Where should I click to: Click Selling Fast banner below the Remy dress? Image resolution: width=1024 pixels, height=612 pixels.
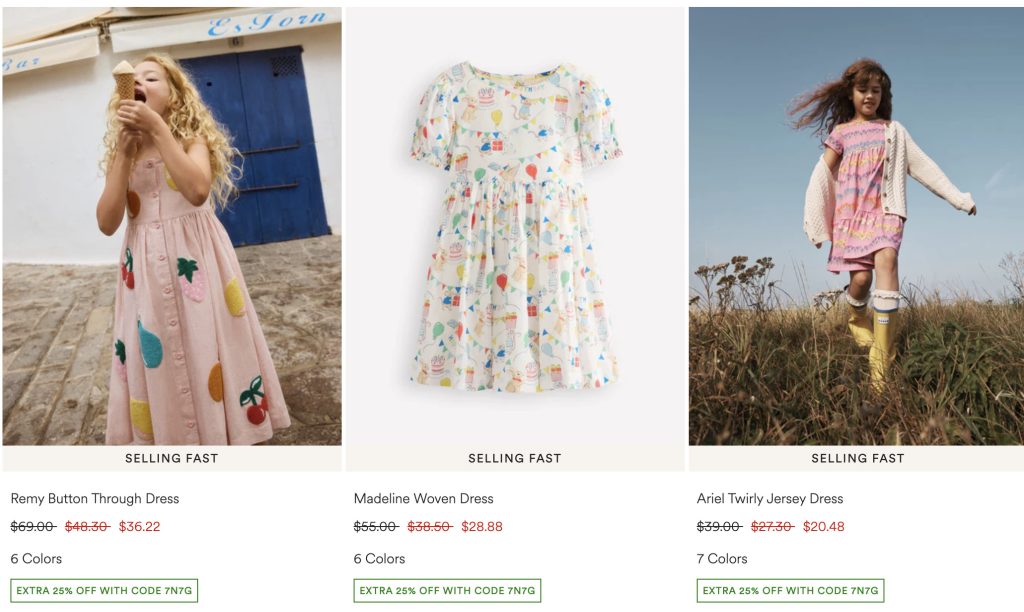(x=172, y=458)
